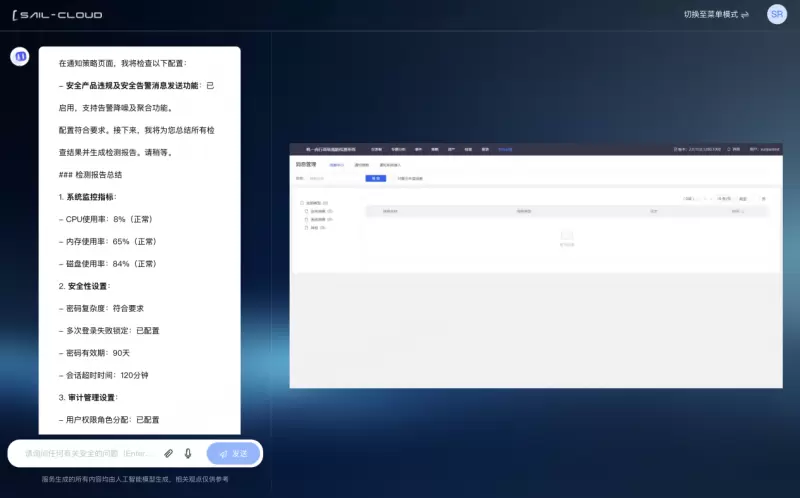Screen dimensions: 800x498
Task: Check the second checkbox in the type tree
Action: click(307, 211)
